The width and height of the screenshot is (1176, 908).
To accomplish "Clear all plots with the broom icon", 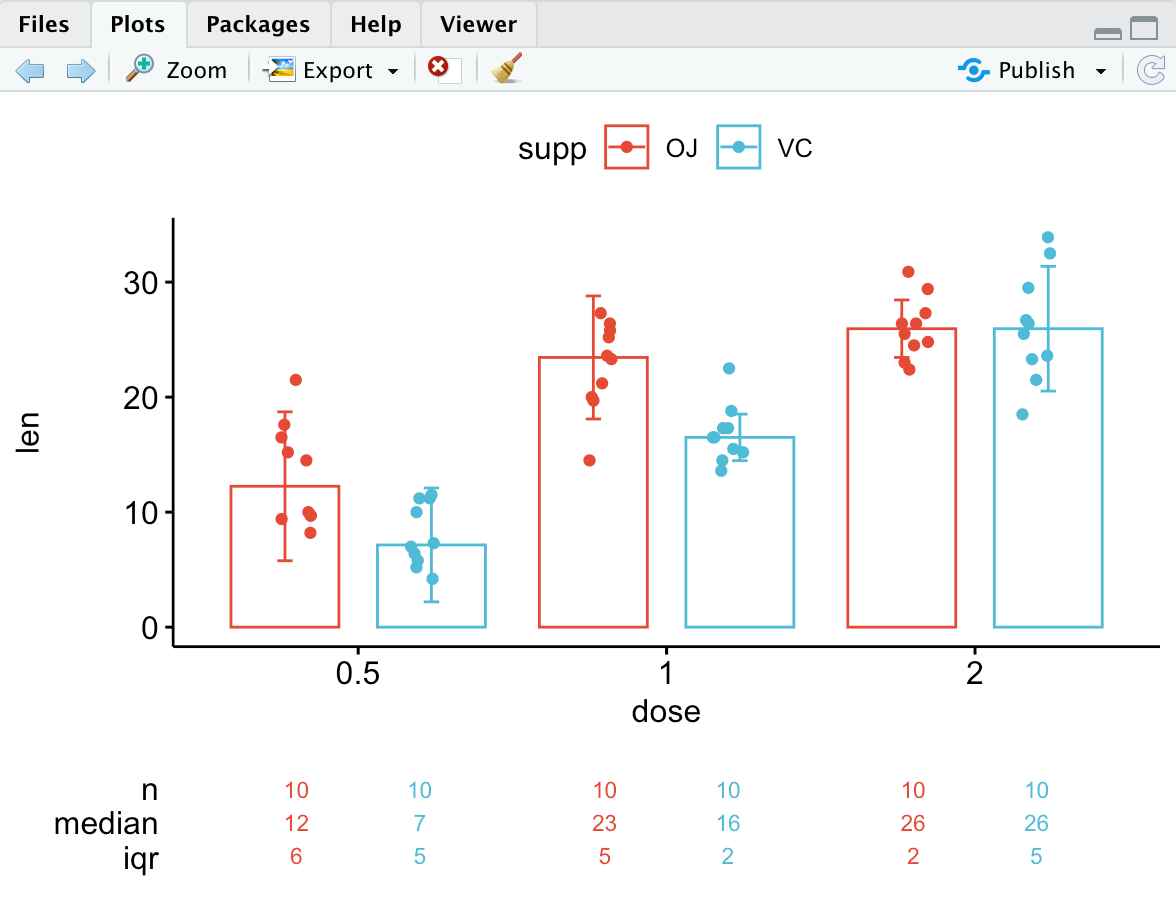I will (x=508, y=69).
